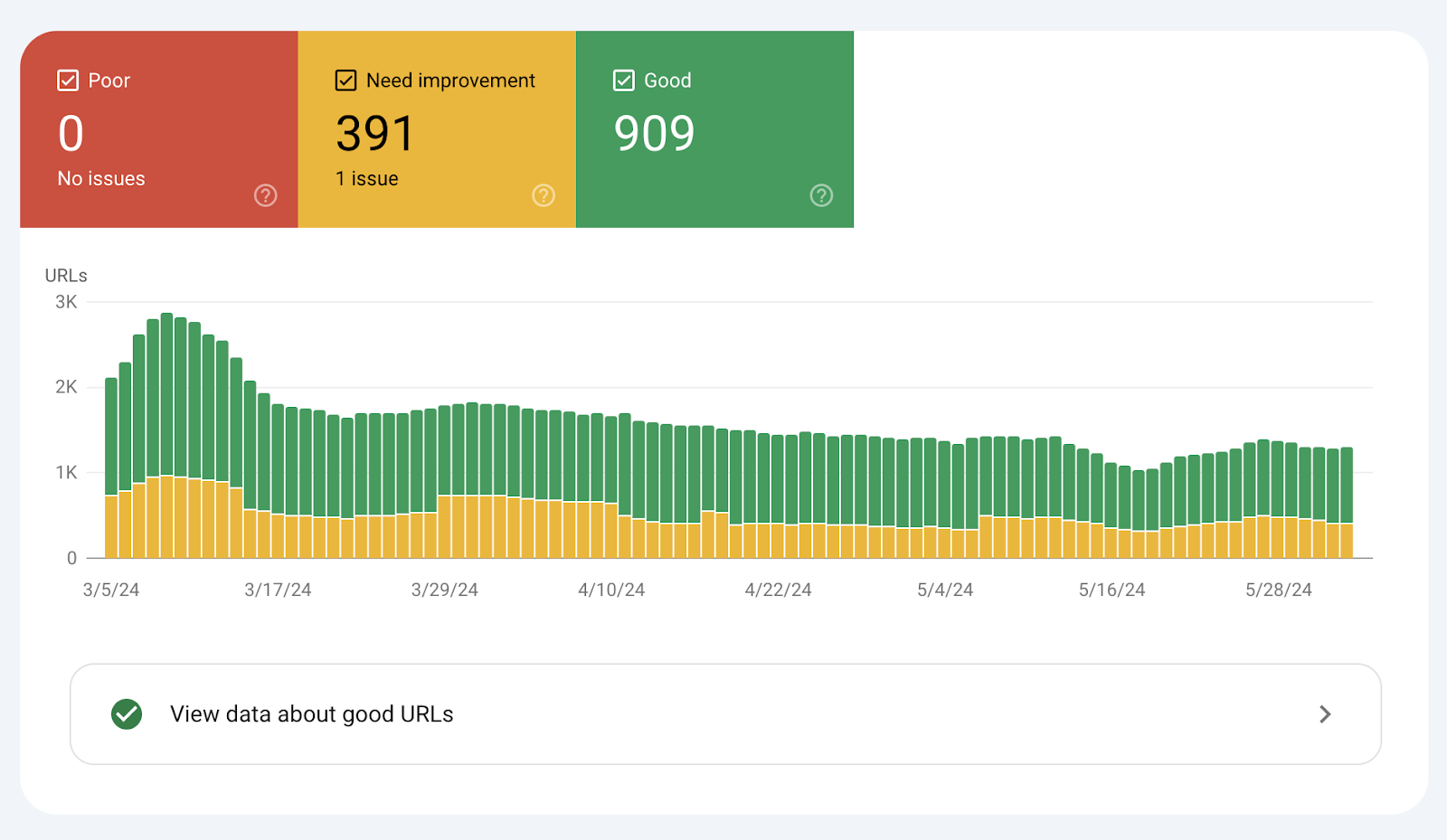Click the 4/22/24 date label
Screen dimensions: 1447x840
click(778, 590)
